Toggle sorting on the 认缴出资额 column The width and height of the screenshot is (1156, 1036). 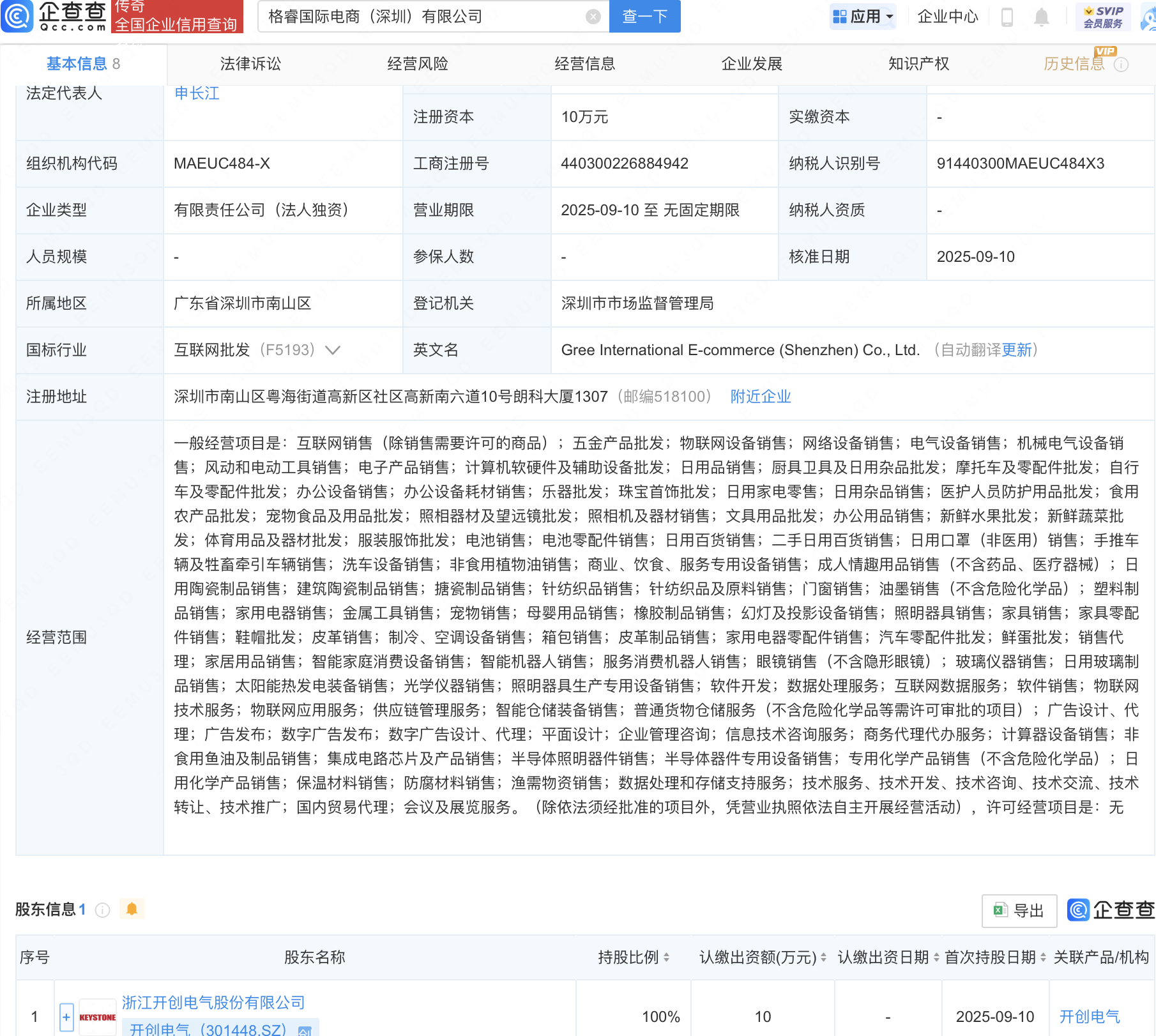[x=825, y=958]
